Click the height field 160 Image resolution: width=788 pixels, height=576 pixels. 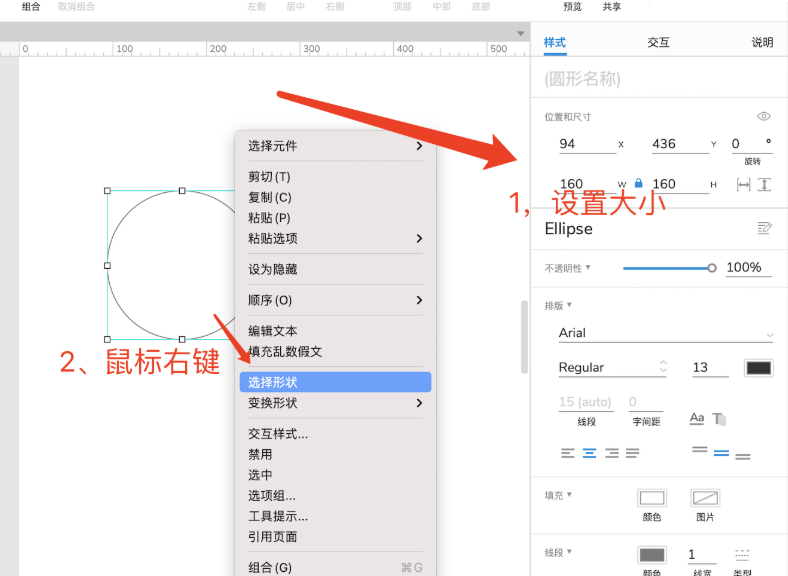680,184
